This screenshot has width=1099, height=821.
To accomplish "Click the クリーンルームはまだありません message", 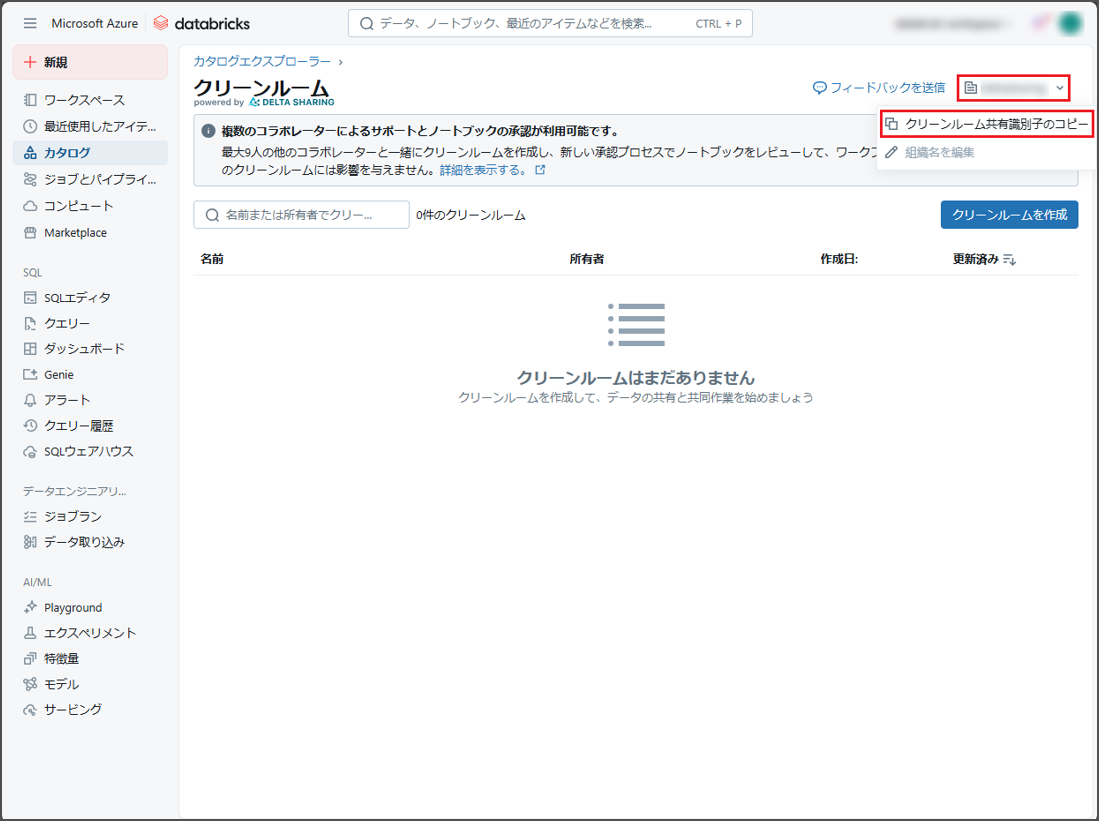I will (636, 378).
